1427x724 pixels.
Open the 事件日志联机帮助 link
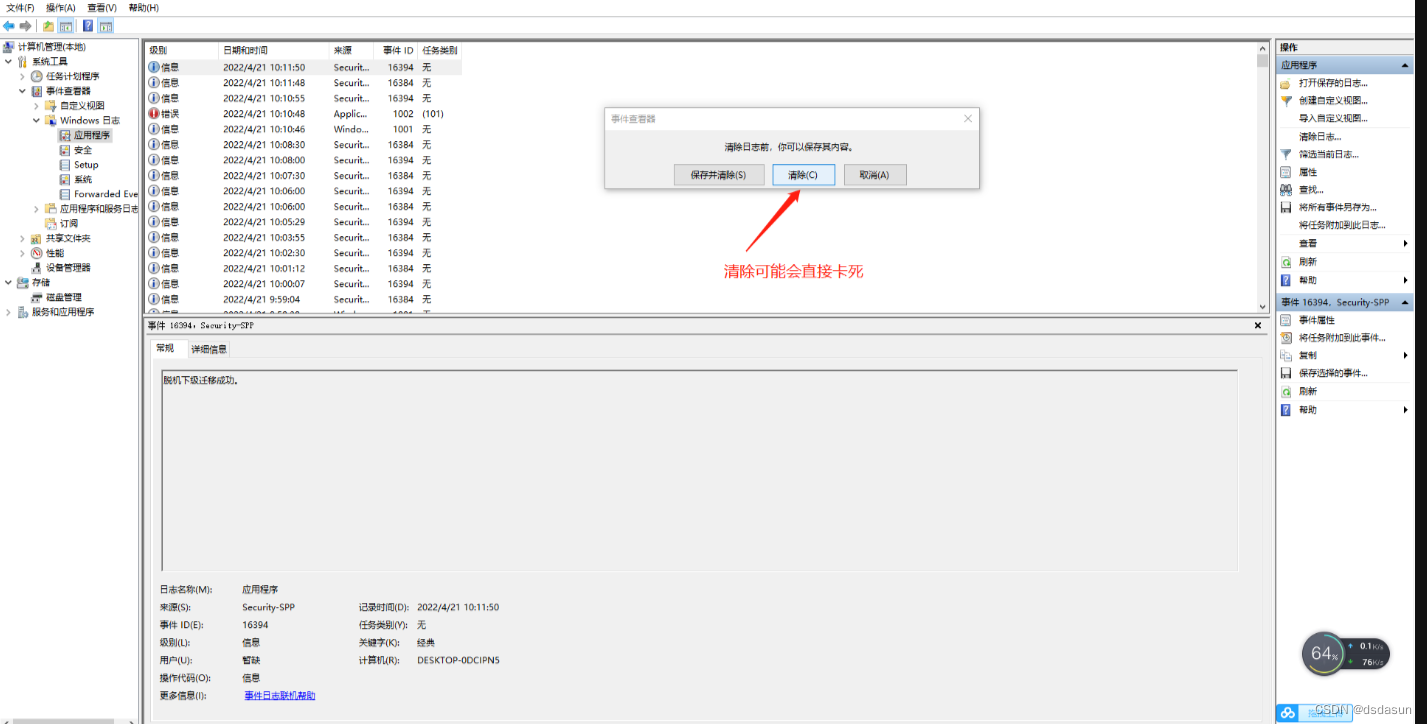coord(280,695)
